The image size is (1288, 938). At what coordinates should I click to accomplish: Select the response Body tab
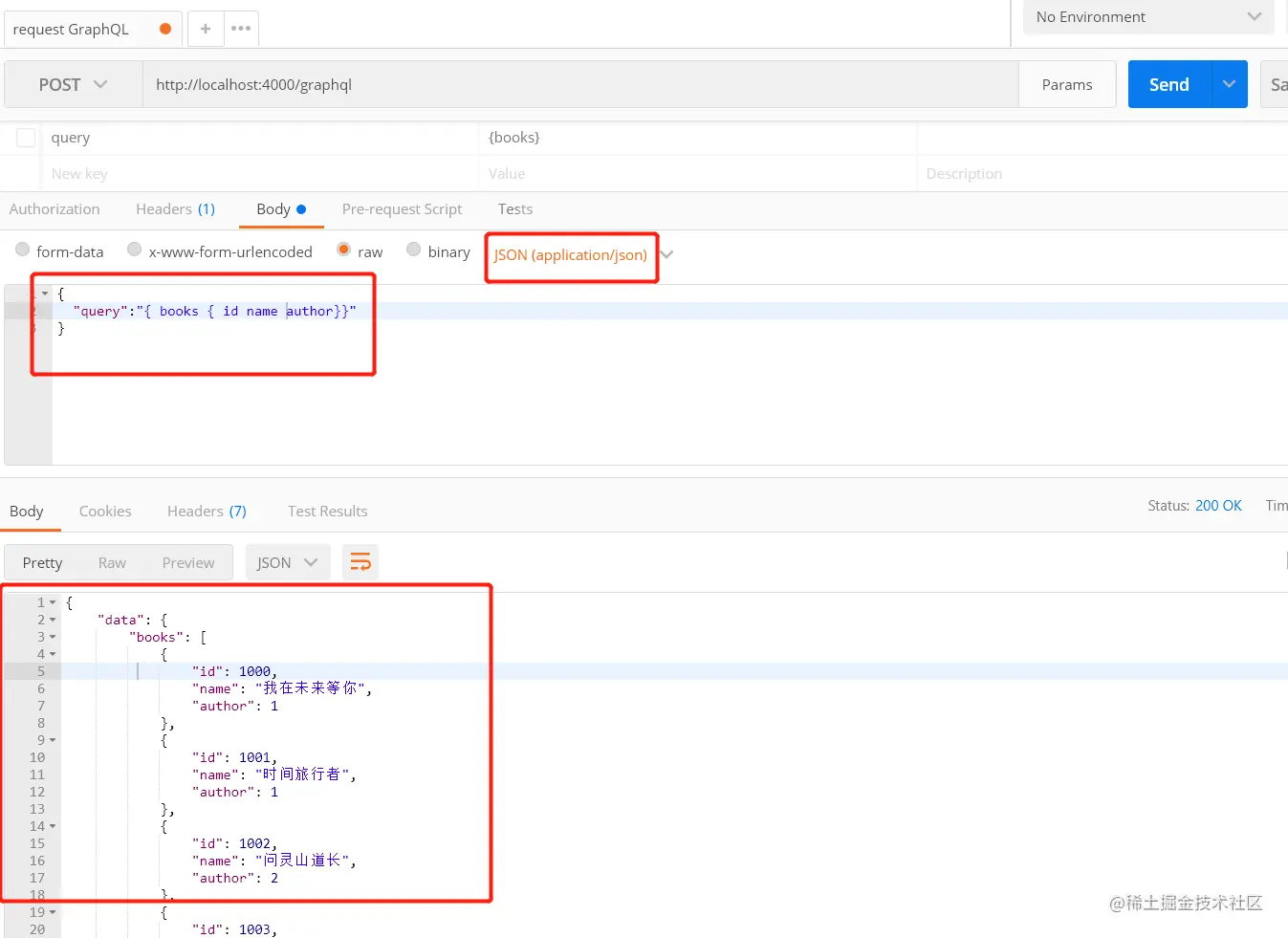click(x=27, y=512)
